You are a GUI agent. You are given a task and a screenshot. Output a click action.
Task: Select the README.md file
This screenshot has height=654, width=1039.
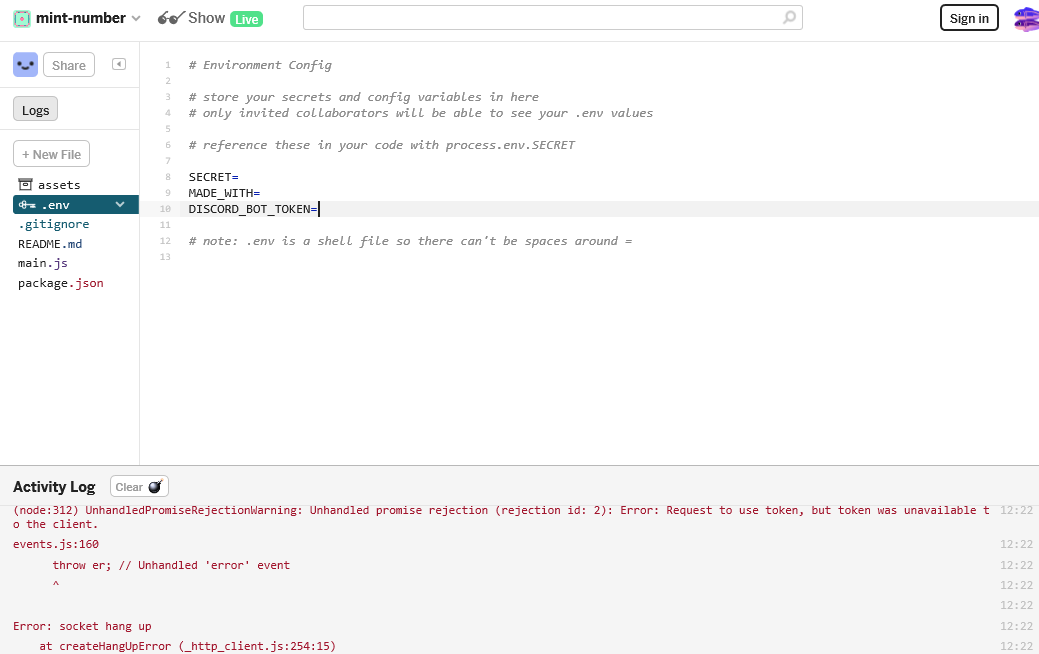50,243
